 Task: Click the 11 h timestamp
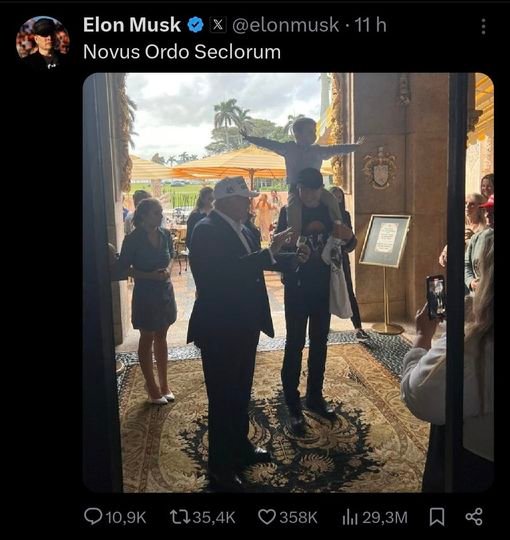click(x=371, y=25)
